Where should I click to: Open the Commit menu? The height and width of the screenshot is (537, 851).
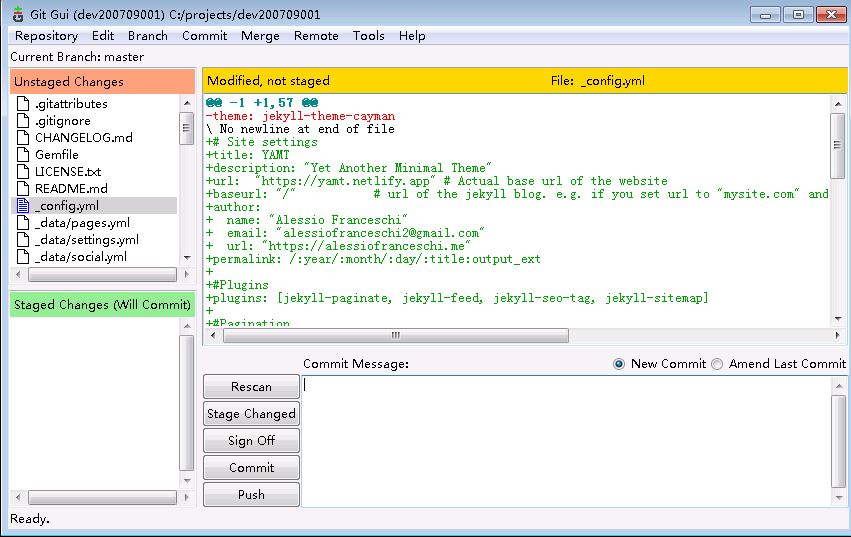(205, 36)
